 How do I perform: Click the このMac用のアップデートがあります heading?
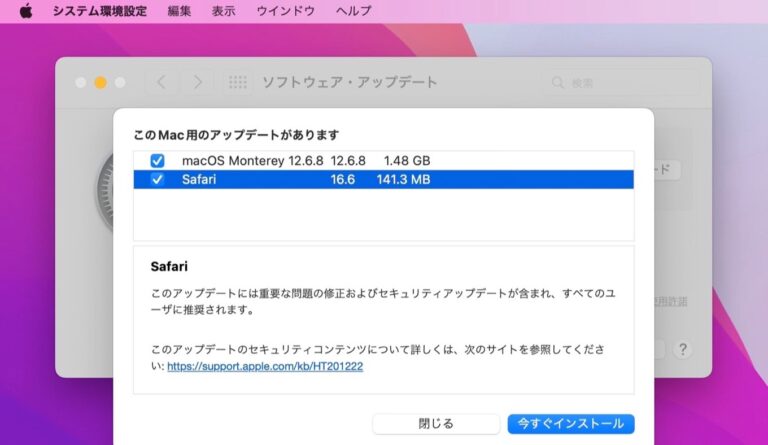[x=236, y=135]
